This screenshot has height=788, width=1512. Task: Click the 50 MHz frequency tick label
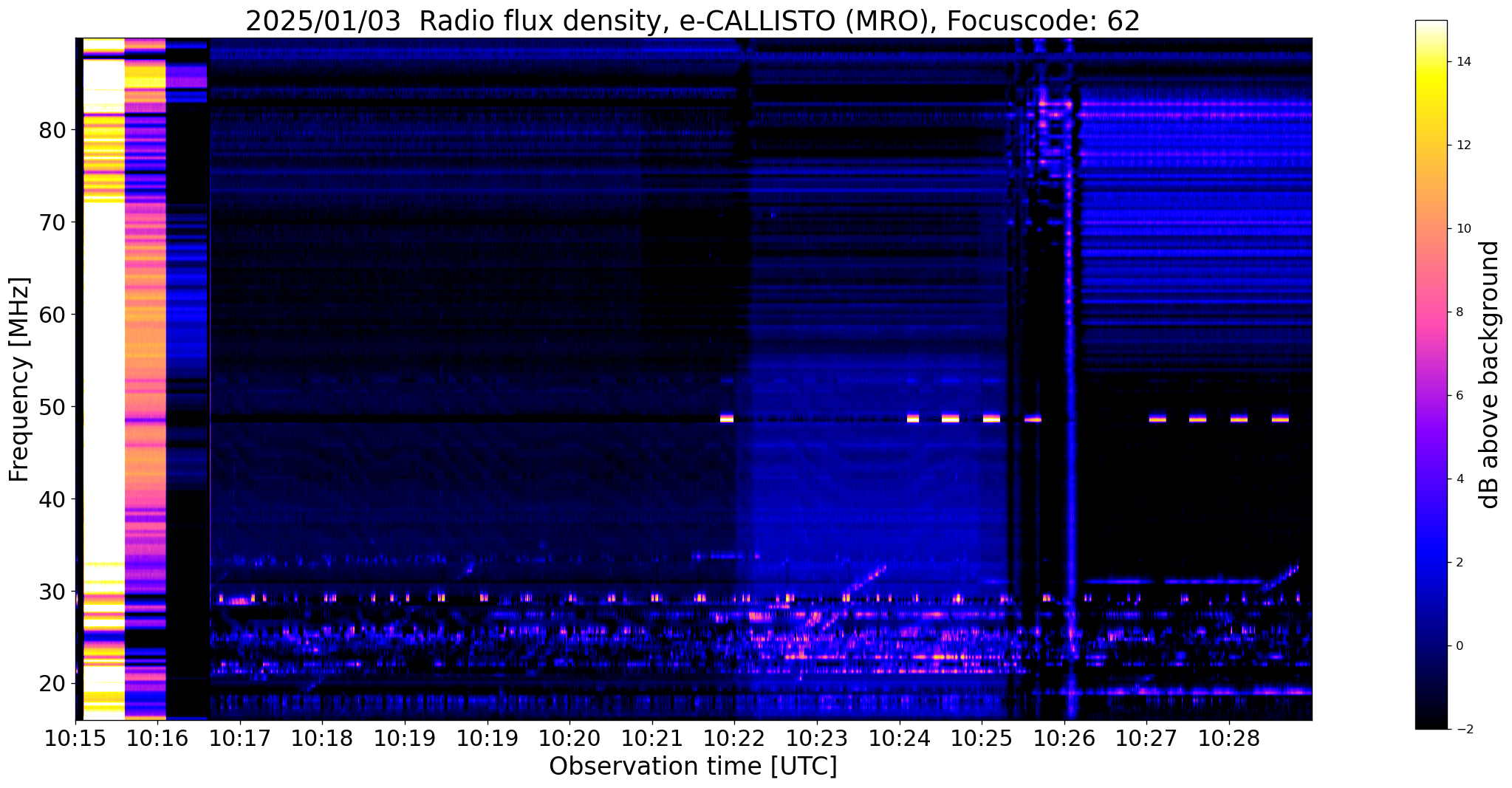click(x=52, y=407)
